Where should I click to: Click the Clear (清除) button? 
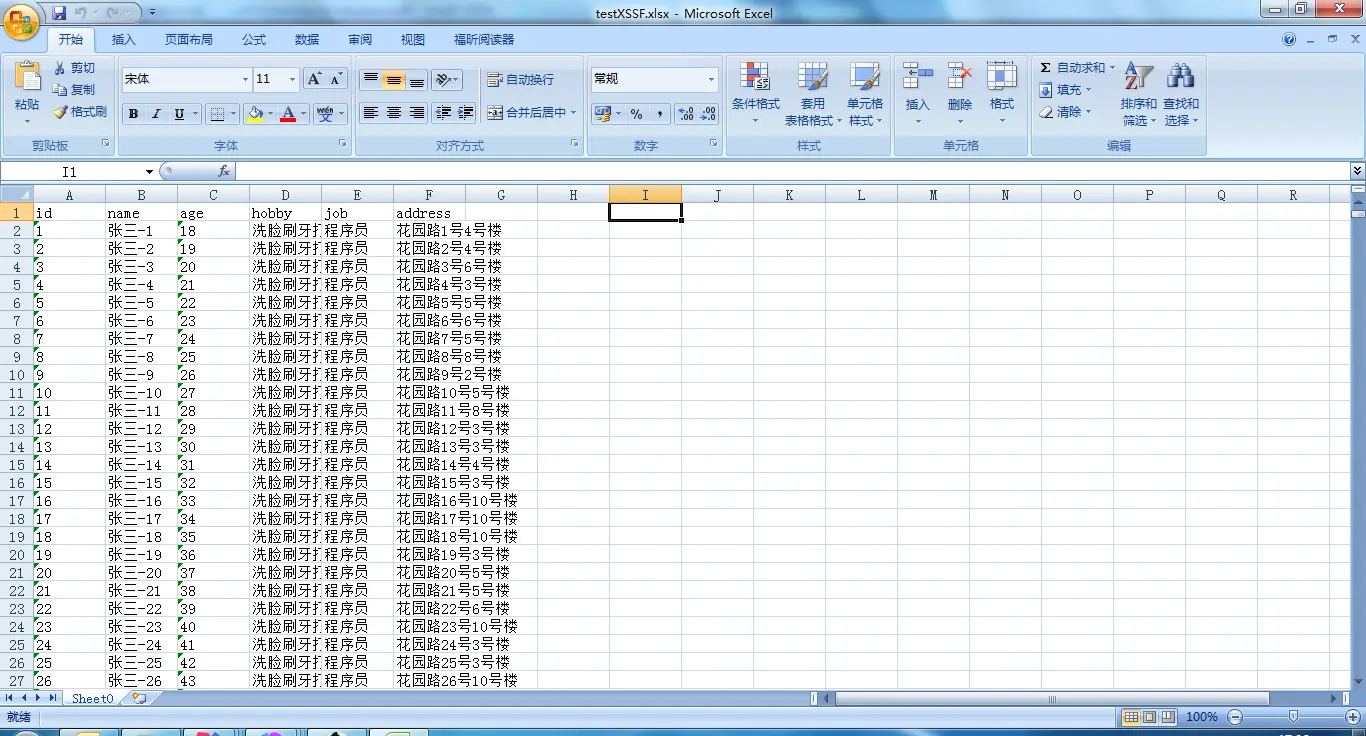coord(1064,112)
